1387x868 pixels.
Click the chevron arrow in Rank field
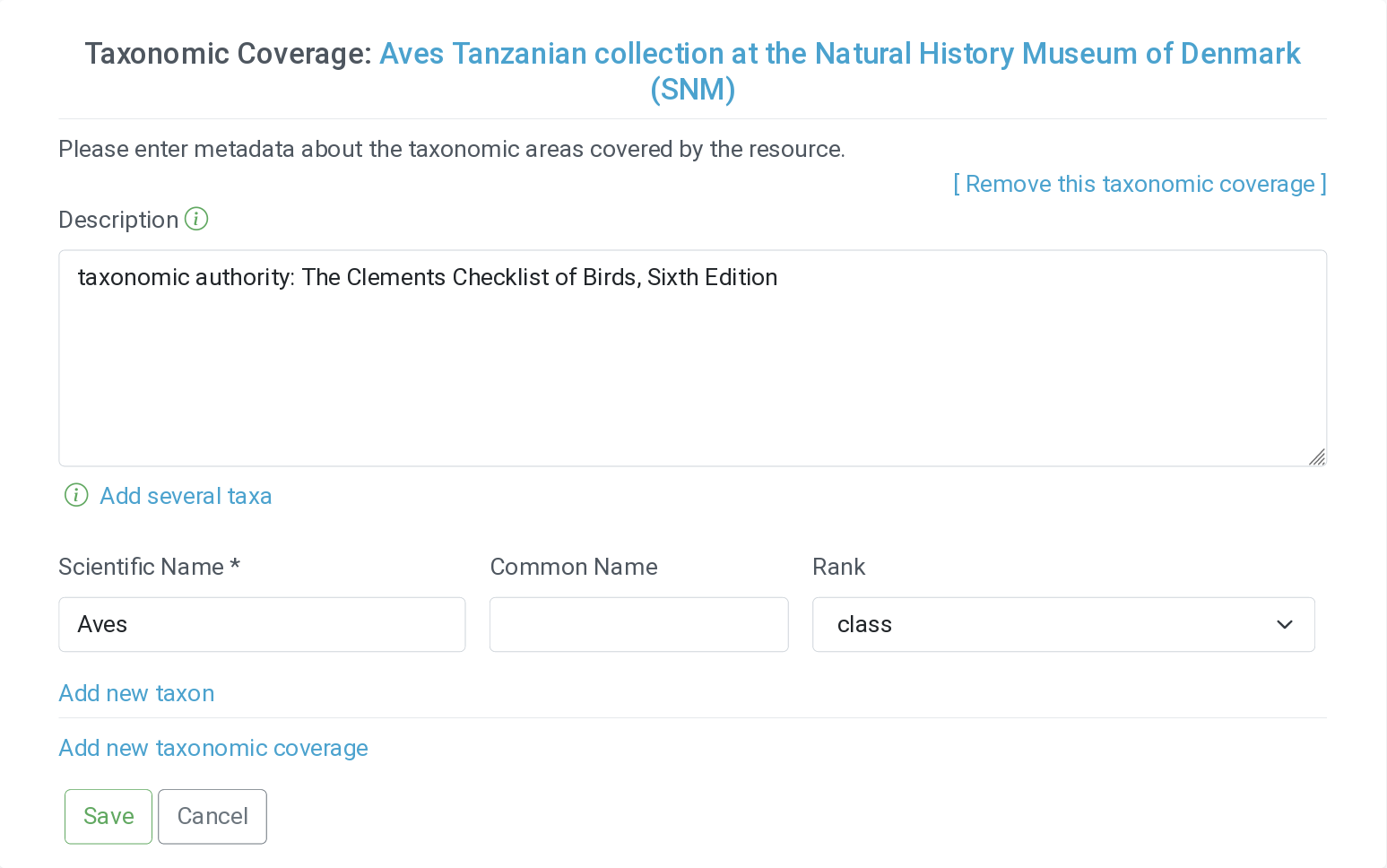coord(1284,625)
